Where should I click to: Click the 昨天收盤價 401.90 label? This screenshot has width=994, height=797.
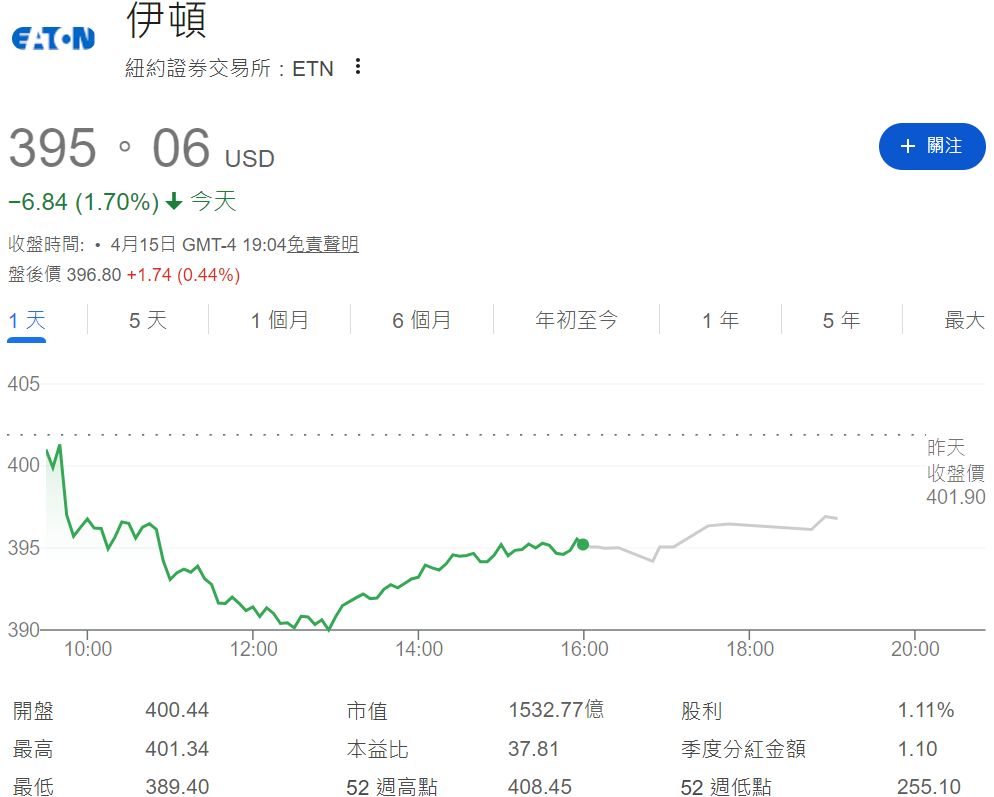(x=955, y=472)
